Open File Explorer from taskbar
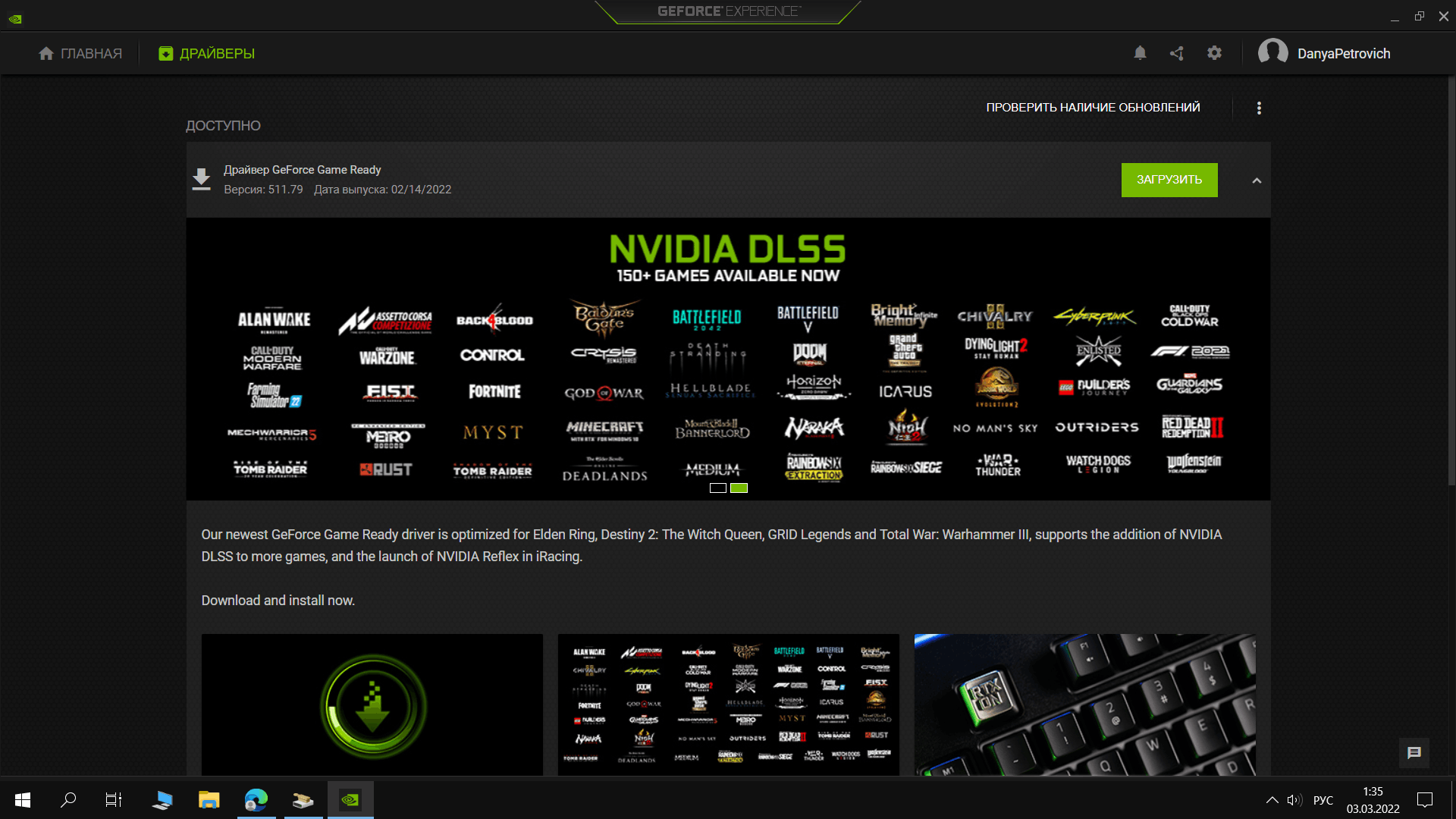Screen dimensions: 1456x819 [x=209, y=799]
